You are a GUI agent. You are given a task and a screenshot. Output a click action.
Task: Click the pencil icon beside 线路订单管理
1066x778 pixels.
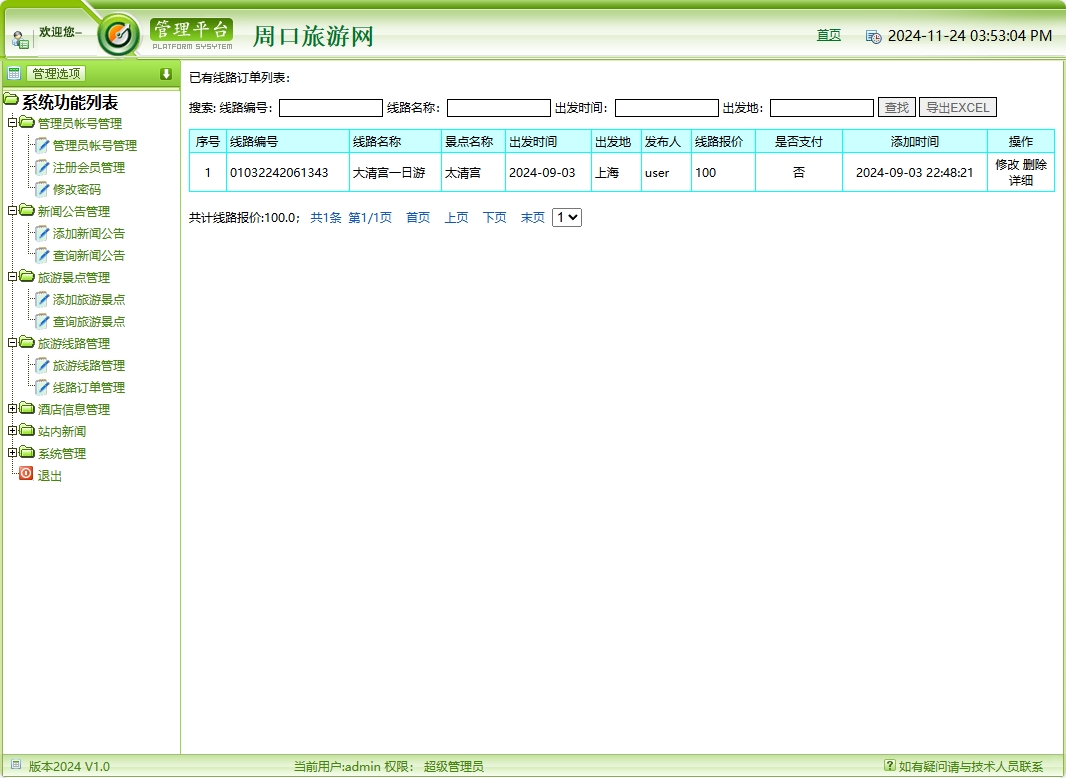pyautogui.click(x=42, y=388)
